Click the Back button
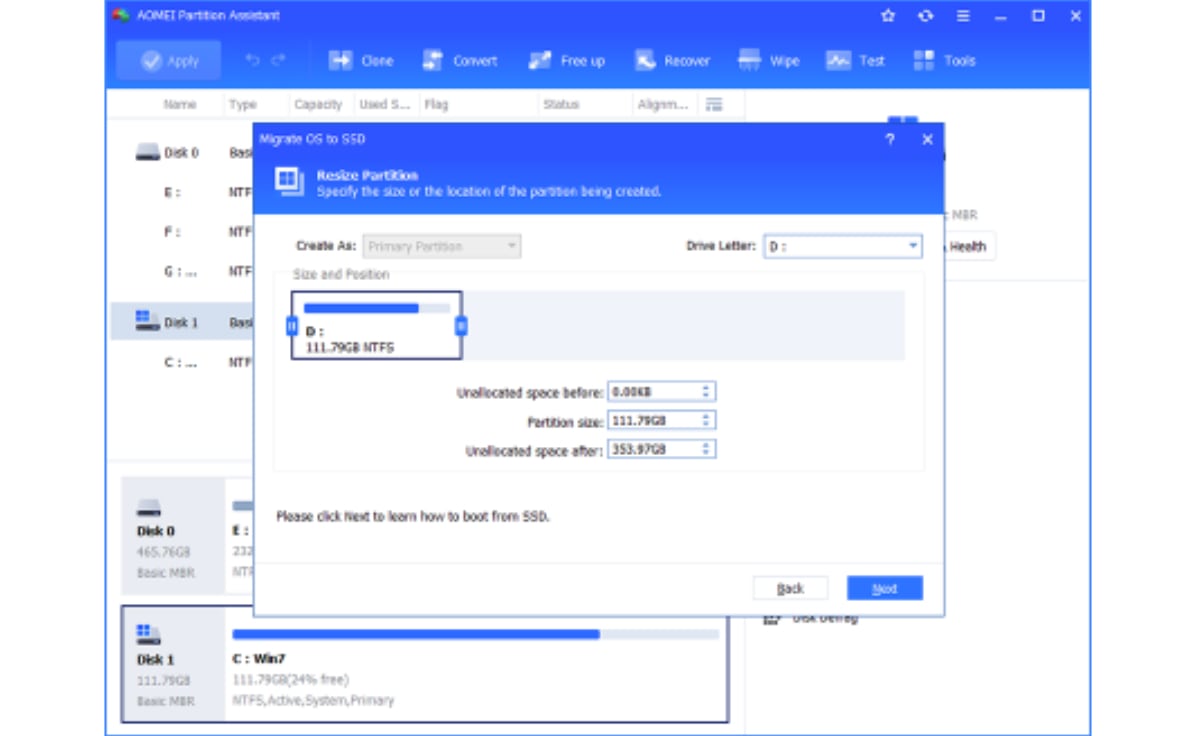Image resolution: width=1196 pixels, height=736 pixels. pos(790,588)
